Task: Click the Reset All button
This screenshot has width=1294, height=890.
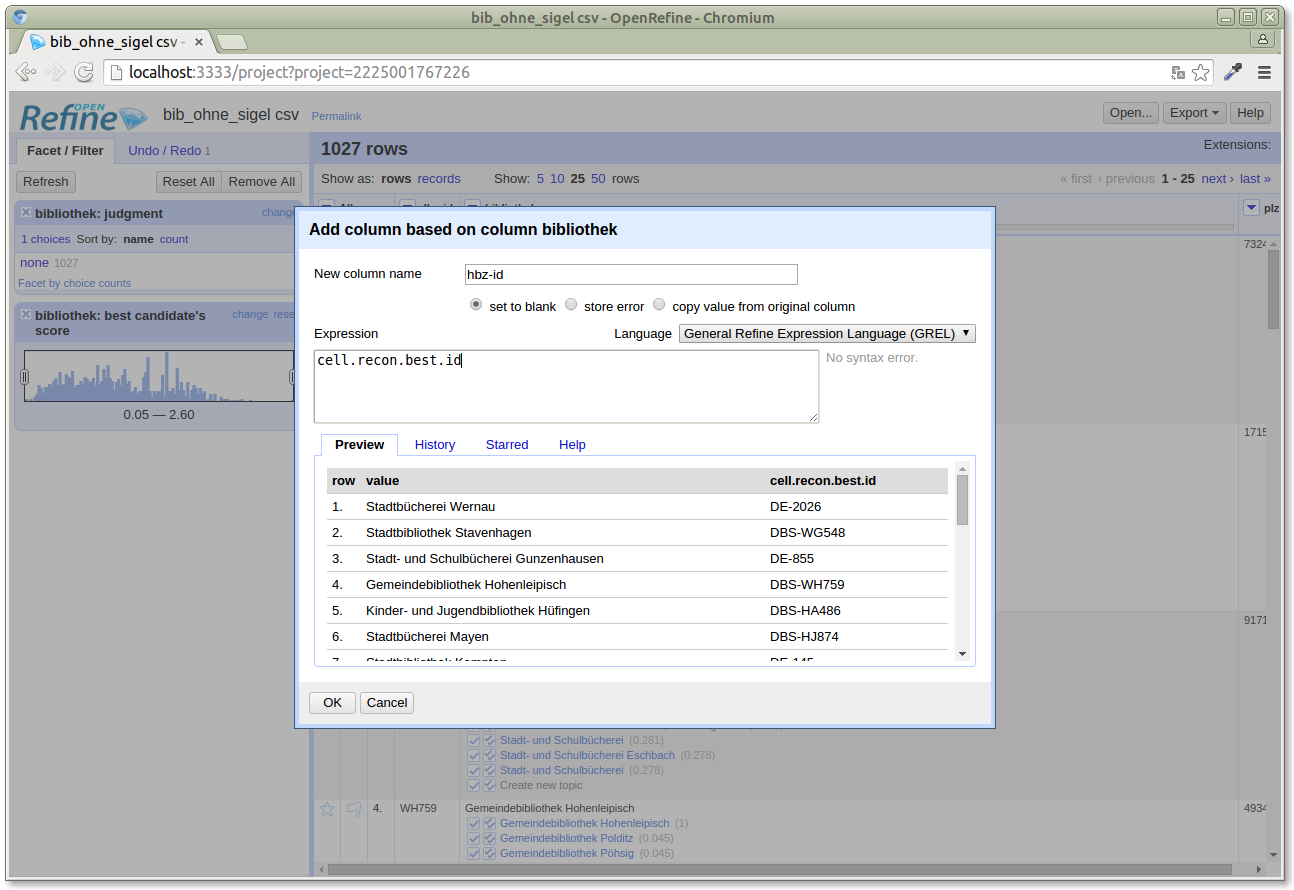Action: (x=188, y=182)
